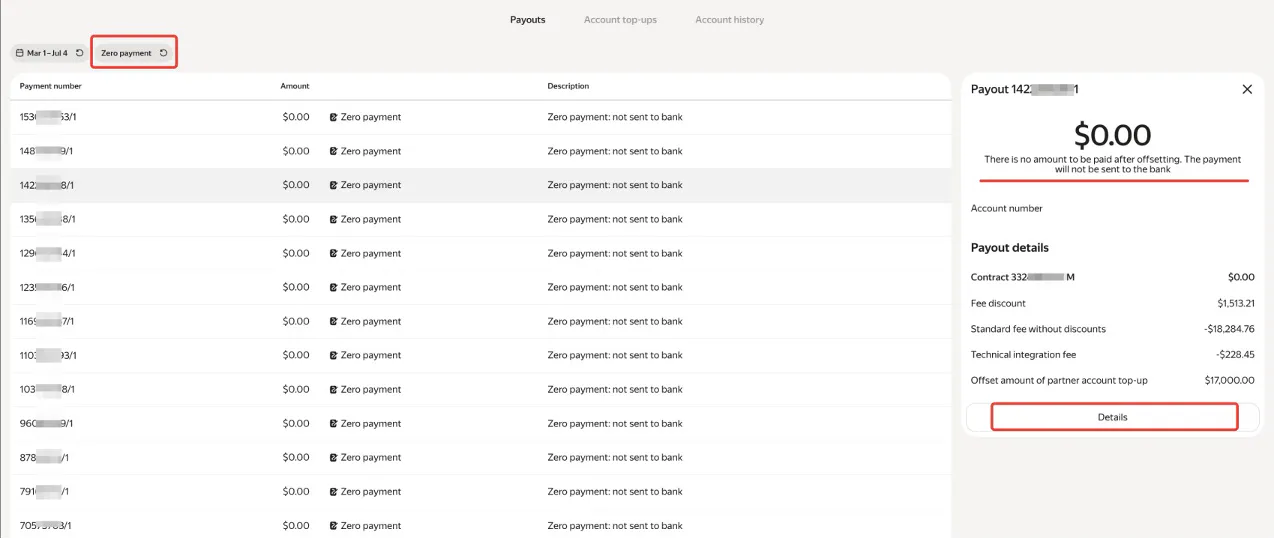Click Zero payment icon in row 148
The height and width of the screenshot is (539, 1275).
tap(334, 151)
